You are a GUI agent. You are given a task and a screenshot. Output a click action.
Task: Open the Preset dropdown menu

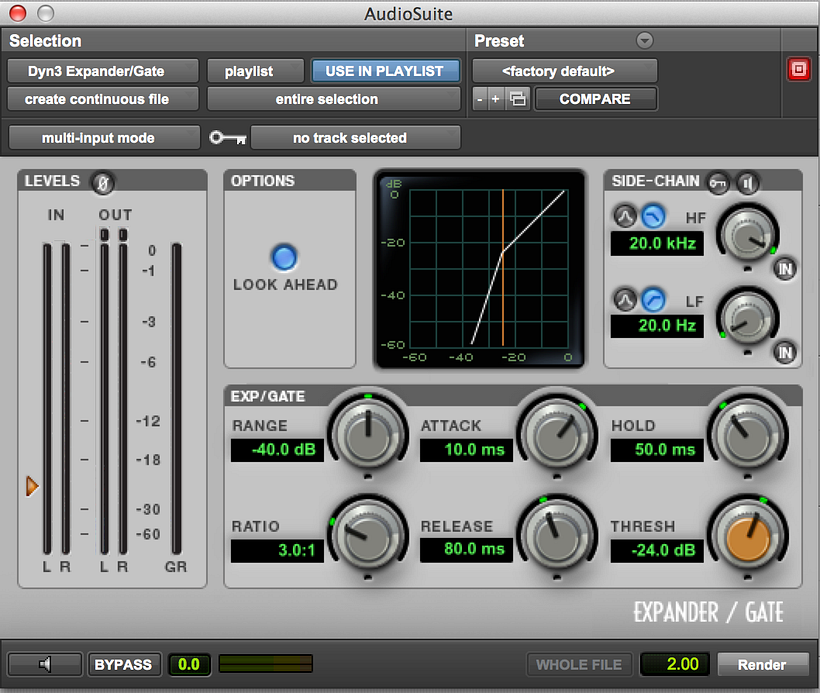tap(643, 41)
